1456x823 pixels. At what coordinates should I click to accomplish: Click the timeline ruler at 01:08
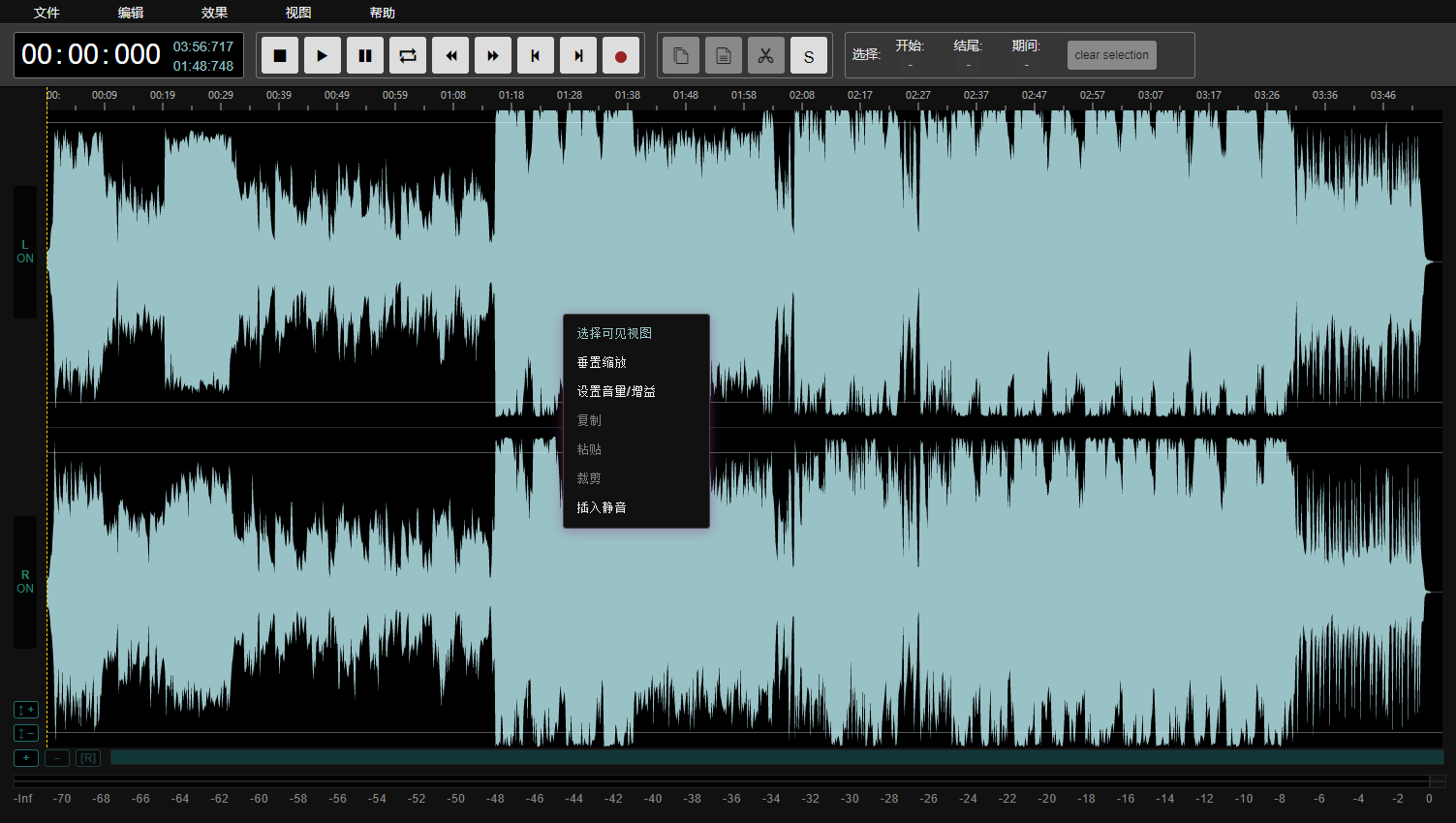[x=453, y=95]
